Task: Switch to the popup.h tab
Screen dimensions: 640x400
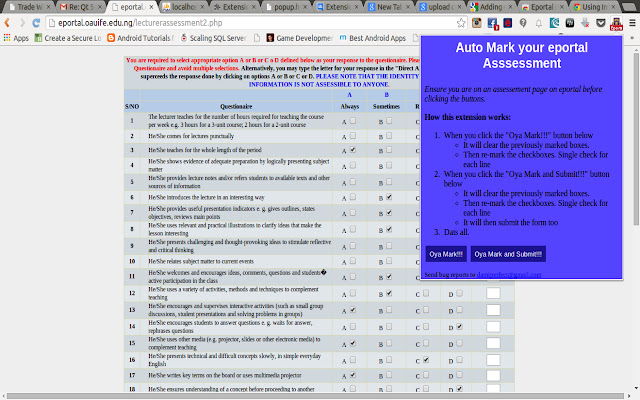Action: pos(286,7)
